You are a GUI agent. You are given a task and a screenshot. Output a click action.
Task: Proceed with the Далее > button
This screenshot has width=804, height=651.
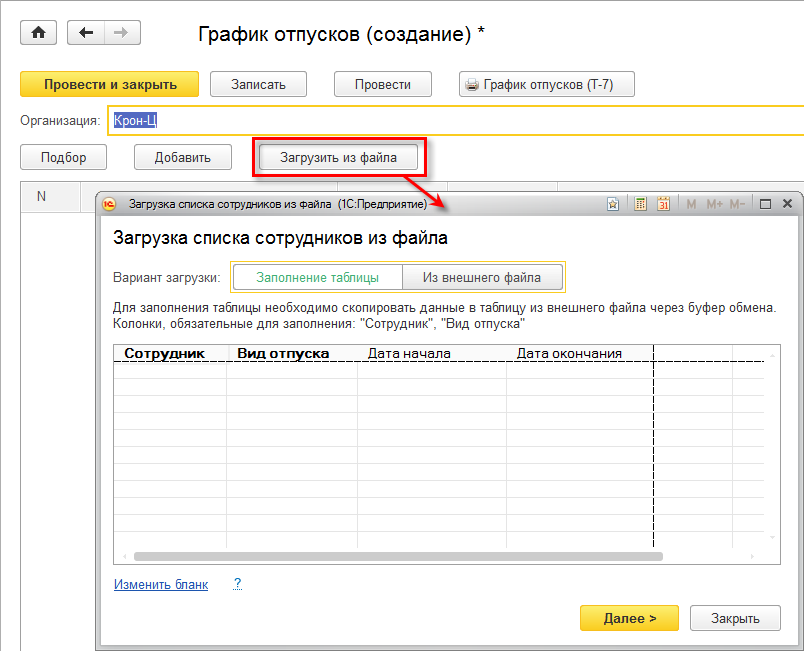[629, 618]
